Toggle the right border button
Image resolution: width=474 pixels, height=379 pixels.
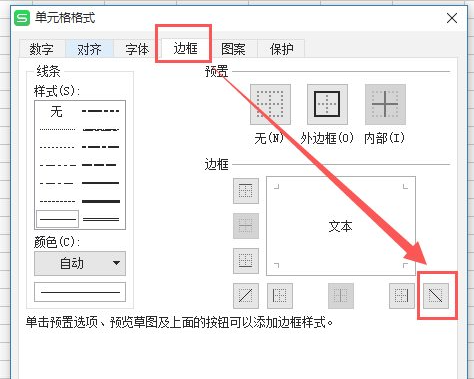pos(402,296)
